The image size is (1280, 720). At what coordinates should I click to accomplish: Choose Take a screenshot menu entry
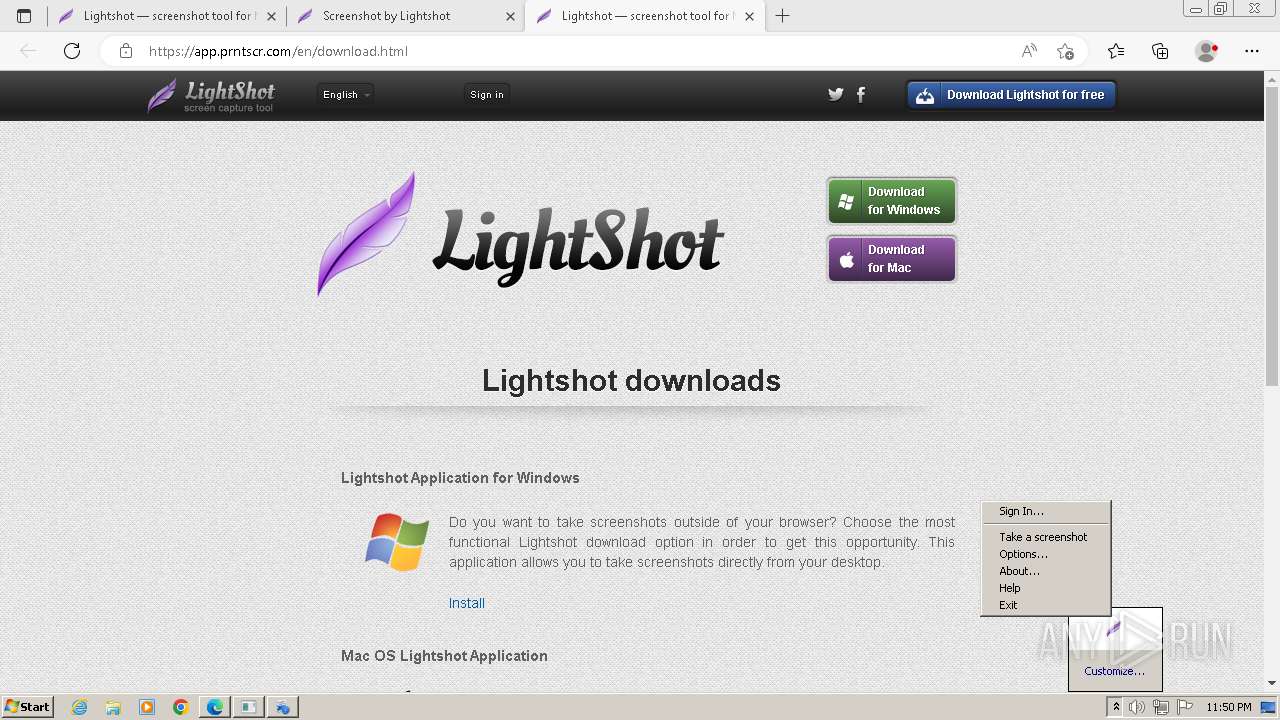tap(1045, 537)
